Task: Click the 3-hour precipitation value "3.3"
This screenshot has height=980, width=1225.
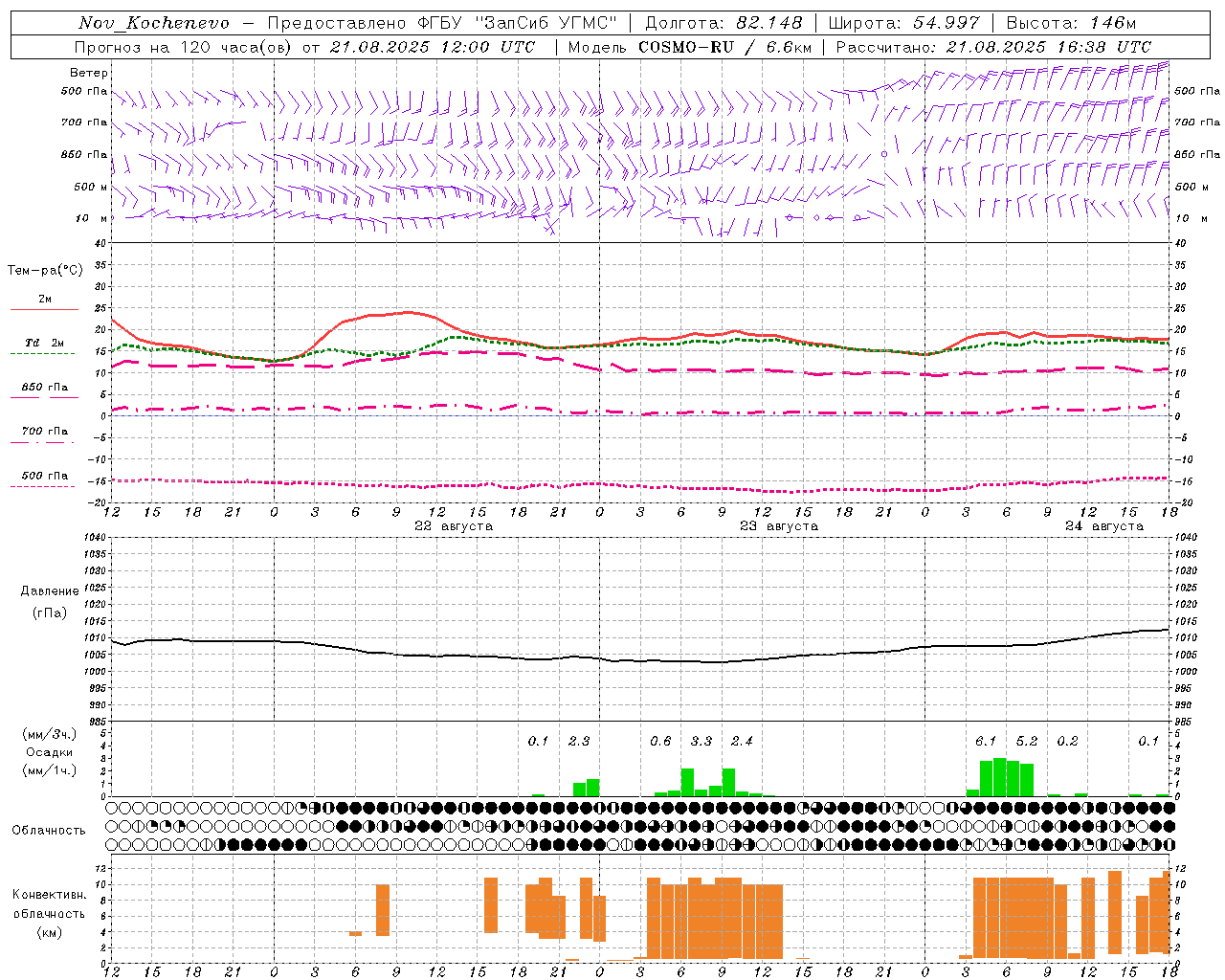Action: [x=702, y=742]
